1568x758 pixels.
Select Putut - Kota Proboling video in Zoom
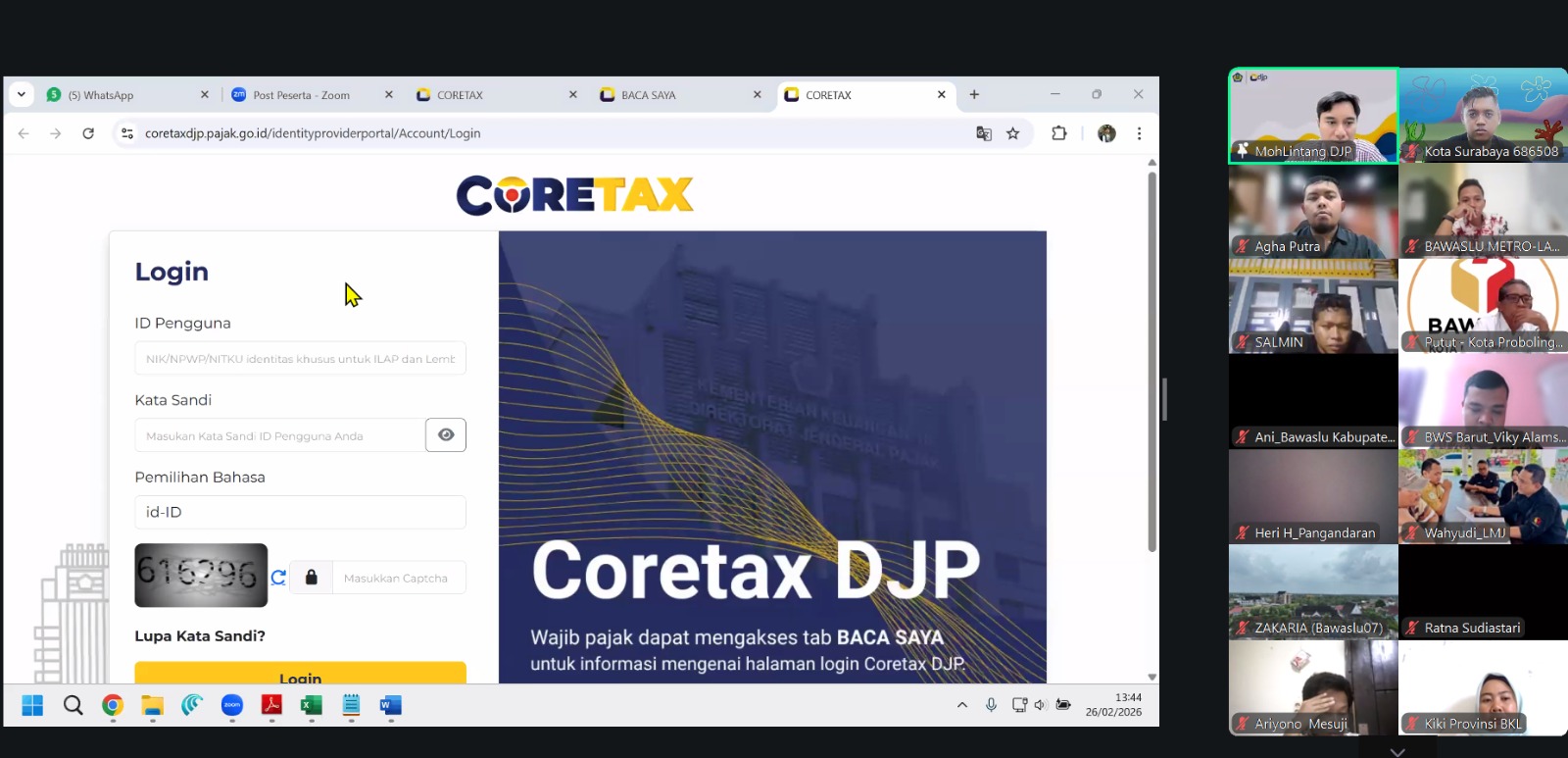[x=1484, y=306]
